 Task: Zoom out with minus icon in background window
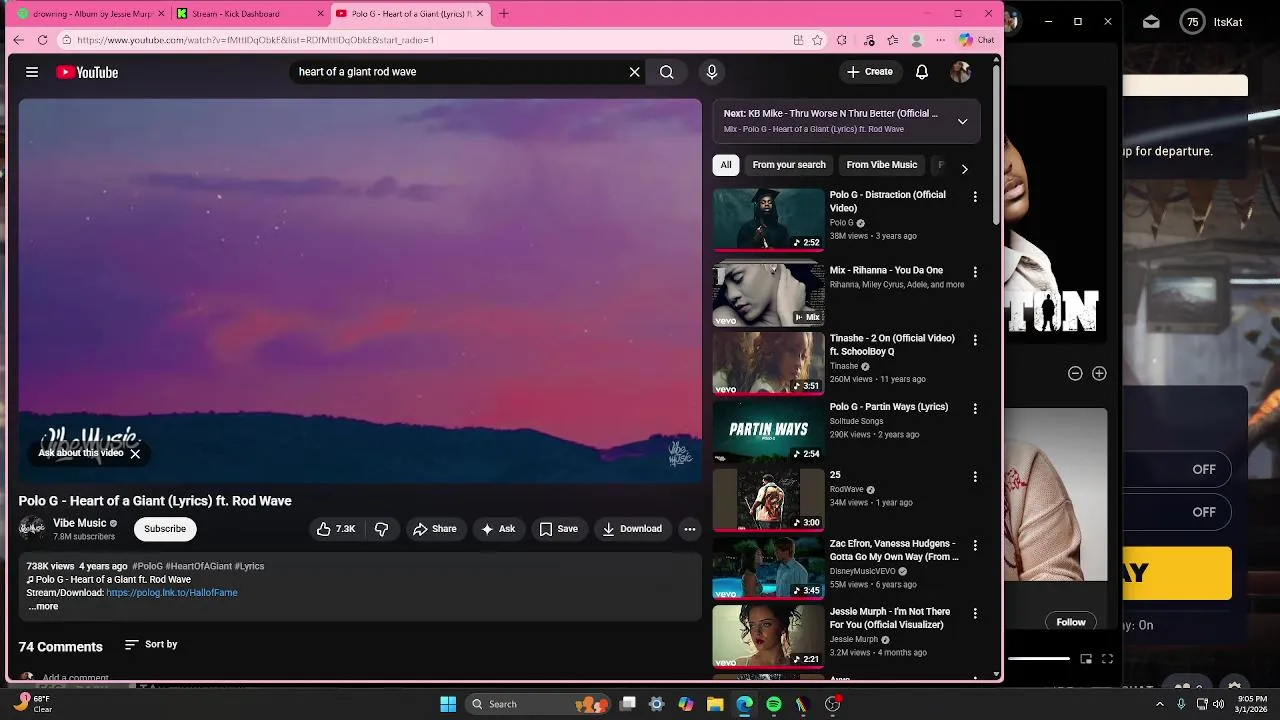[1075, 373]
